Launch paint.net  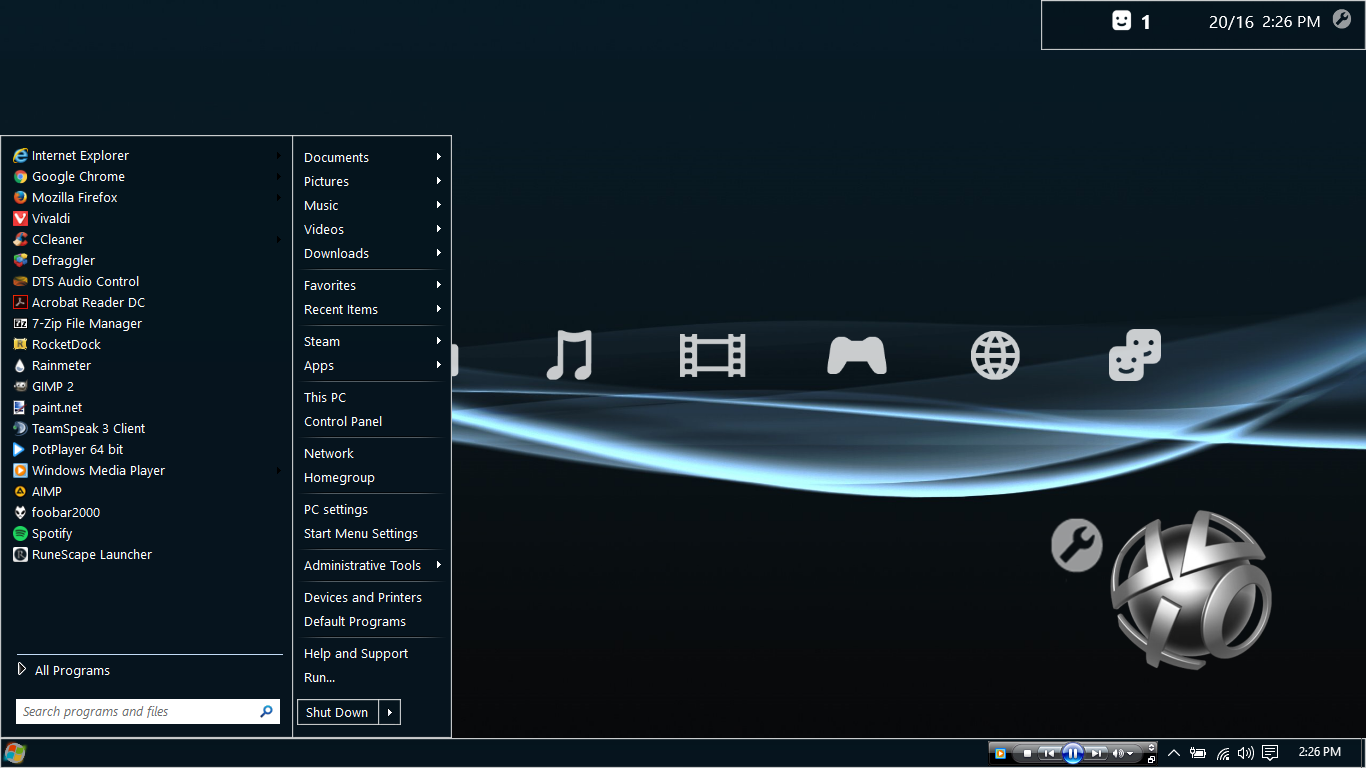[146, 407]
